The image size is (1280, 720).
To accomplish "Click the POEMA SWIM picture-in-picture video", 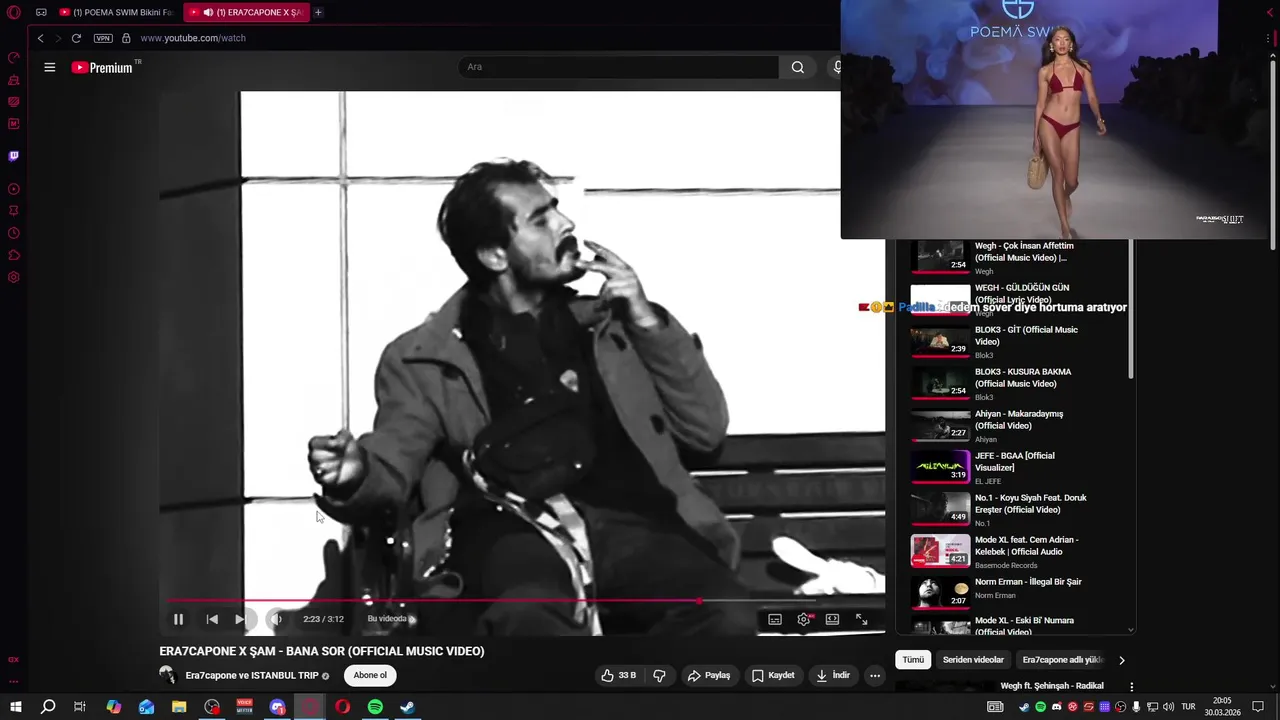I will tap(1054, 119).
